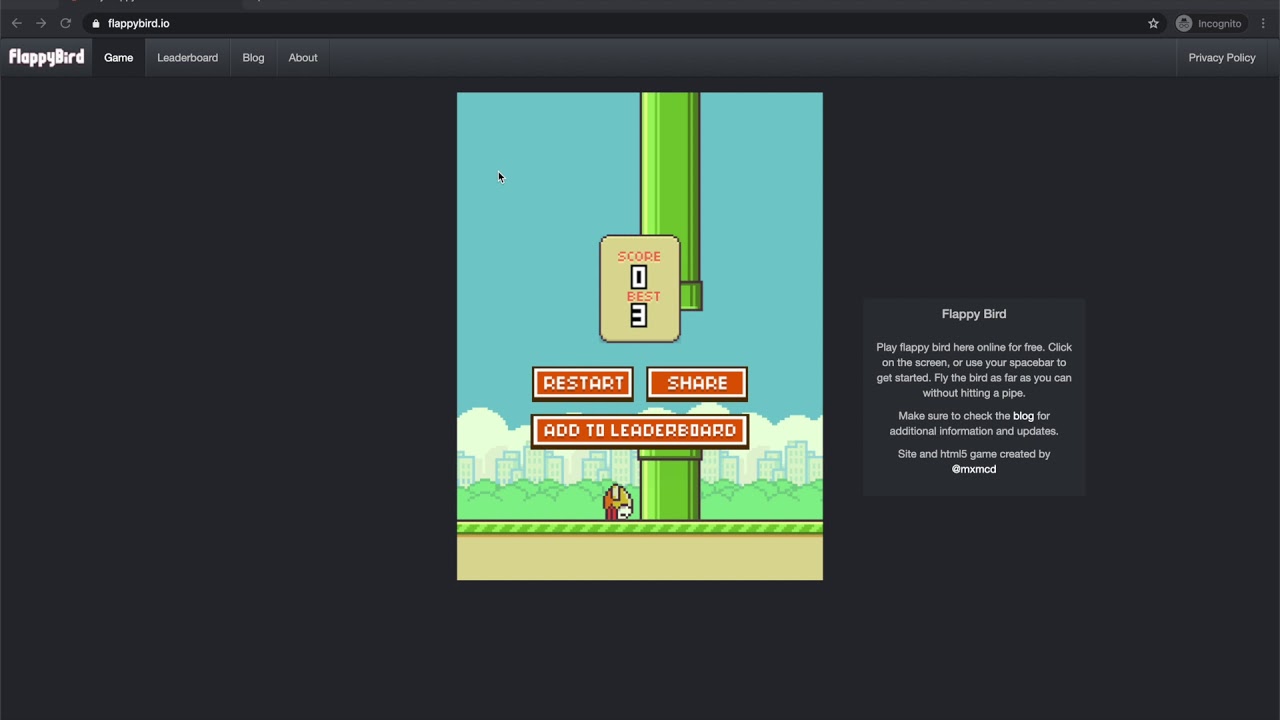Viewport: 1280px width, 720px height.
Task: Visit the Blog section
Action: (x=253, y=57)
